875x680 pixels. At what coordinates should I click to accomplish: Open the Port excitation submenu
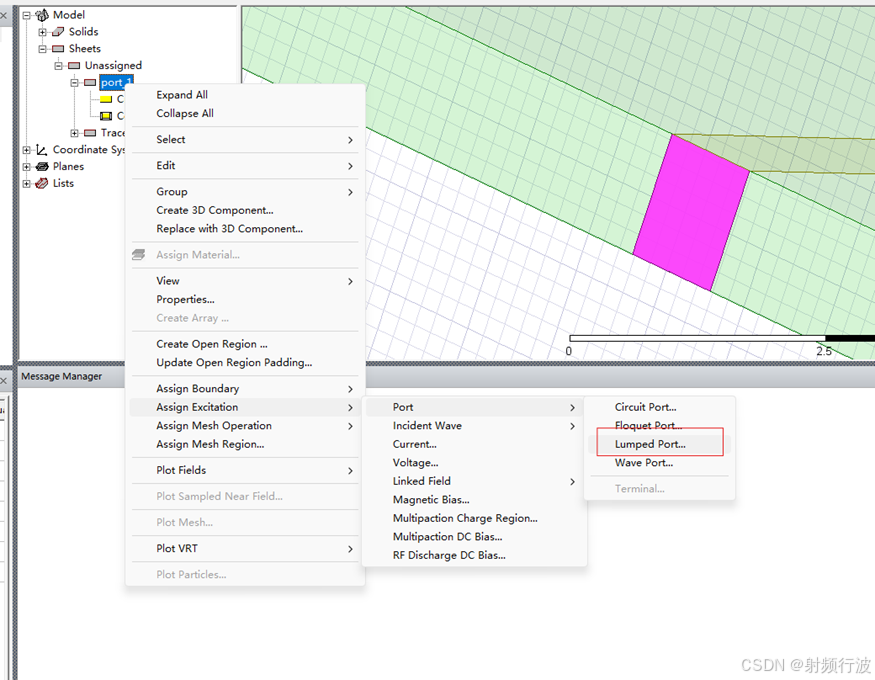[474, 407]
